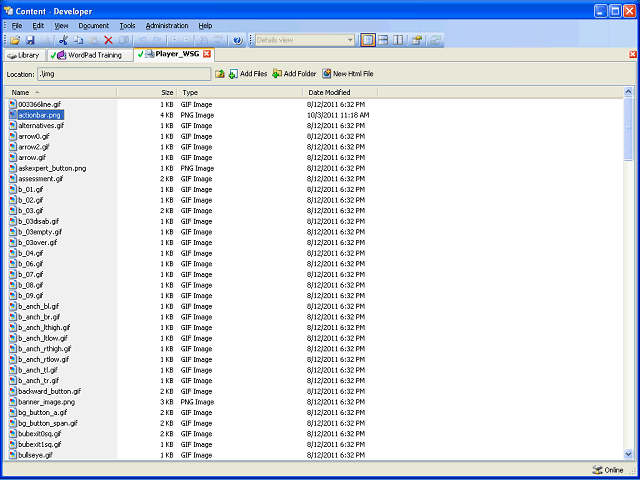Viewport: 640px width, 480px height.
Task: Click the Add Files icon
Action: coord(233,74)
